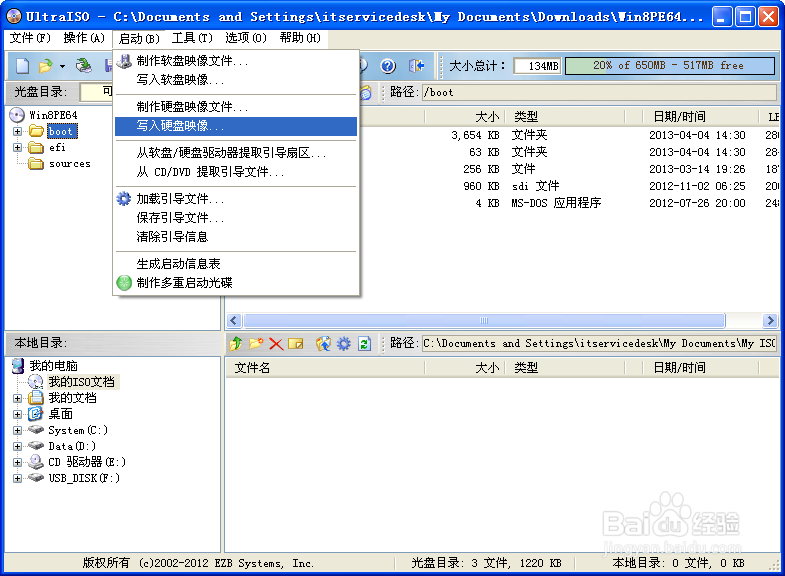Open the 操作(A) menu
The height and width of the screenshot is (576, 785).
pyautogui.click(x=84, y=38)
